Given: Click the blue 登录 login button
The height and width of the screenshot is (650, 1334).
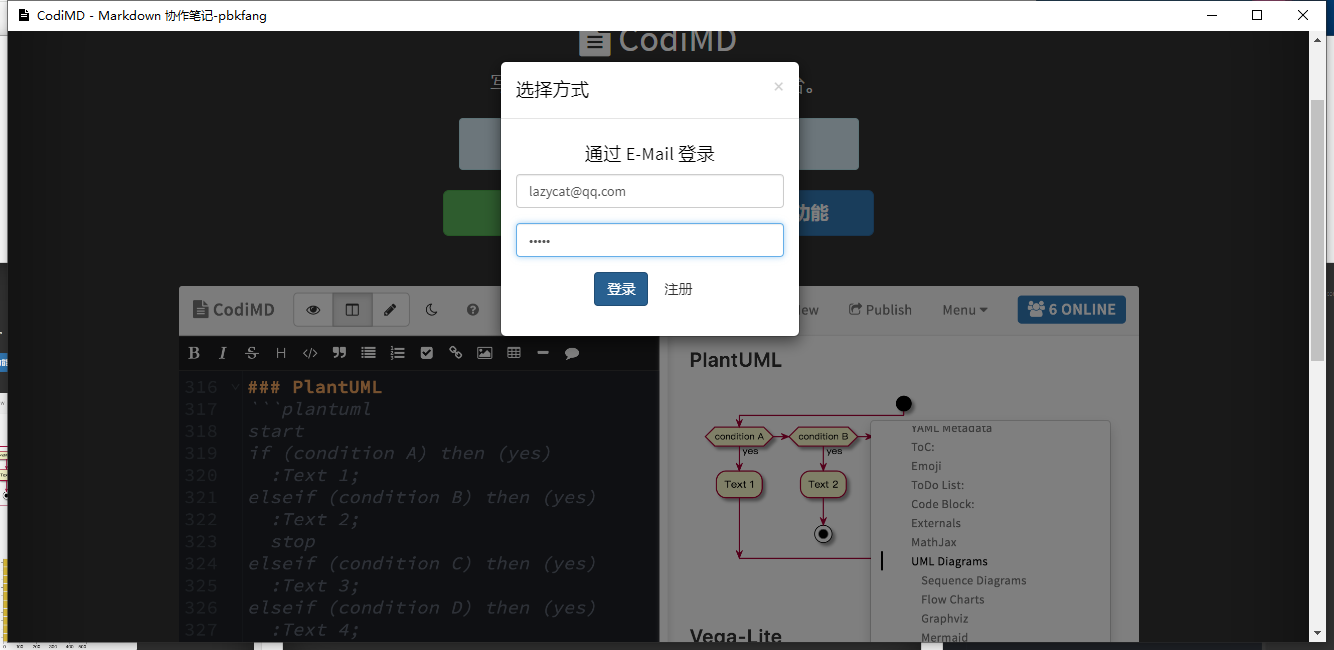Looking at the screenshot, I should point(621,289).
